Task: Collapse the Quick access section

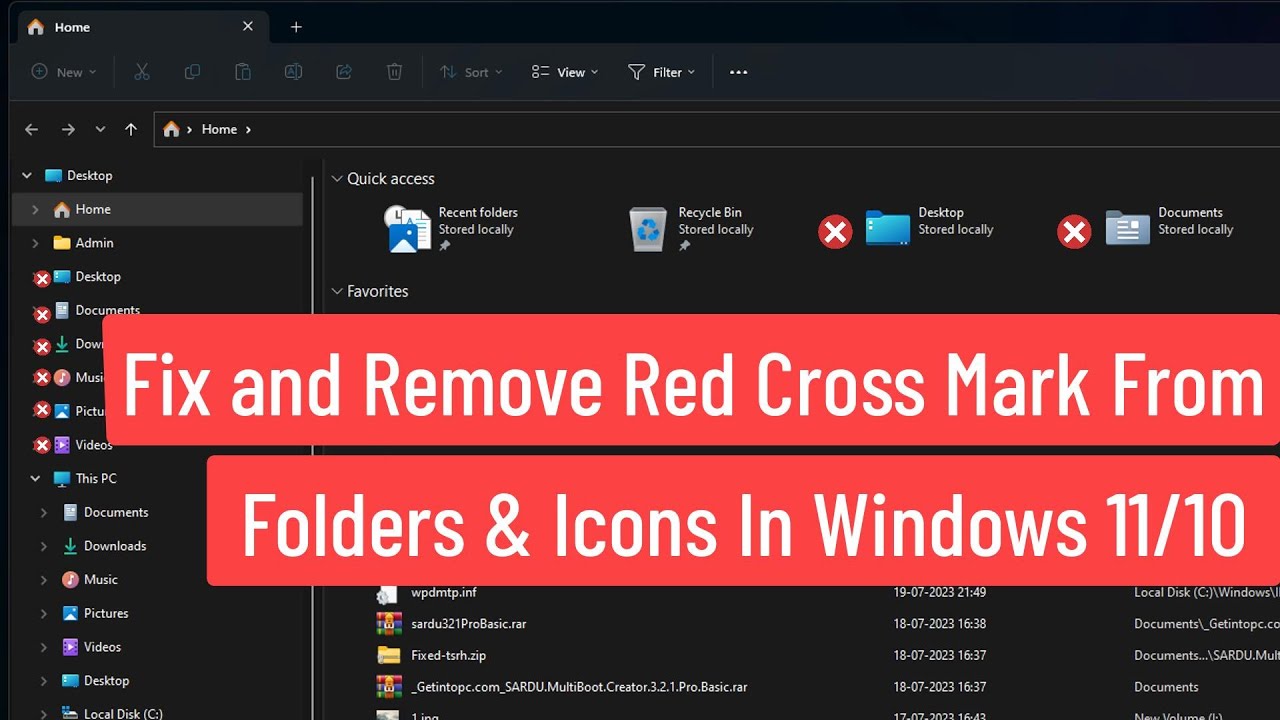Action: [337, 179]
